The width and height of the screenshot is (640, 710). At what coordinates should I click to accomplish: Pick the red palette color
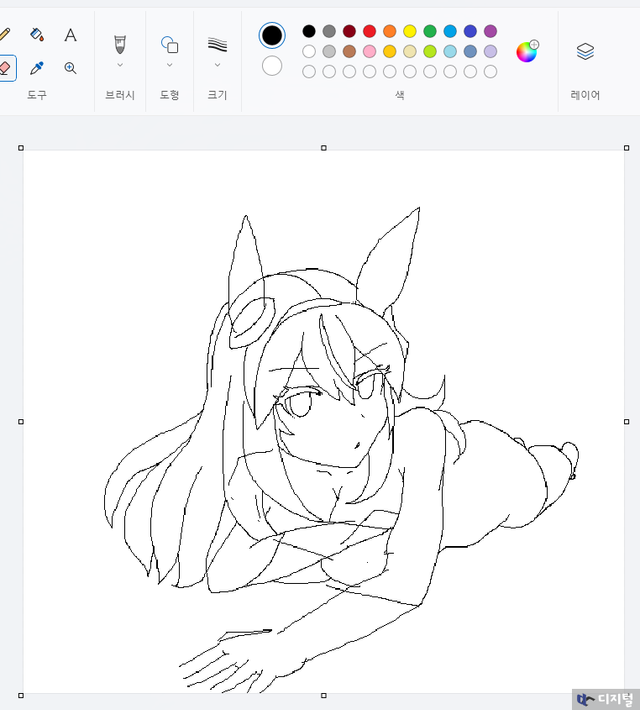370,31
